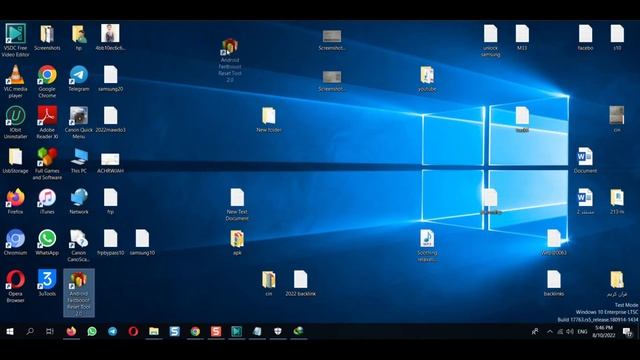Open the red S app in taskbar
The image size is (640, 360).
pos(216,331)
